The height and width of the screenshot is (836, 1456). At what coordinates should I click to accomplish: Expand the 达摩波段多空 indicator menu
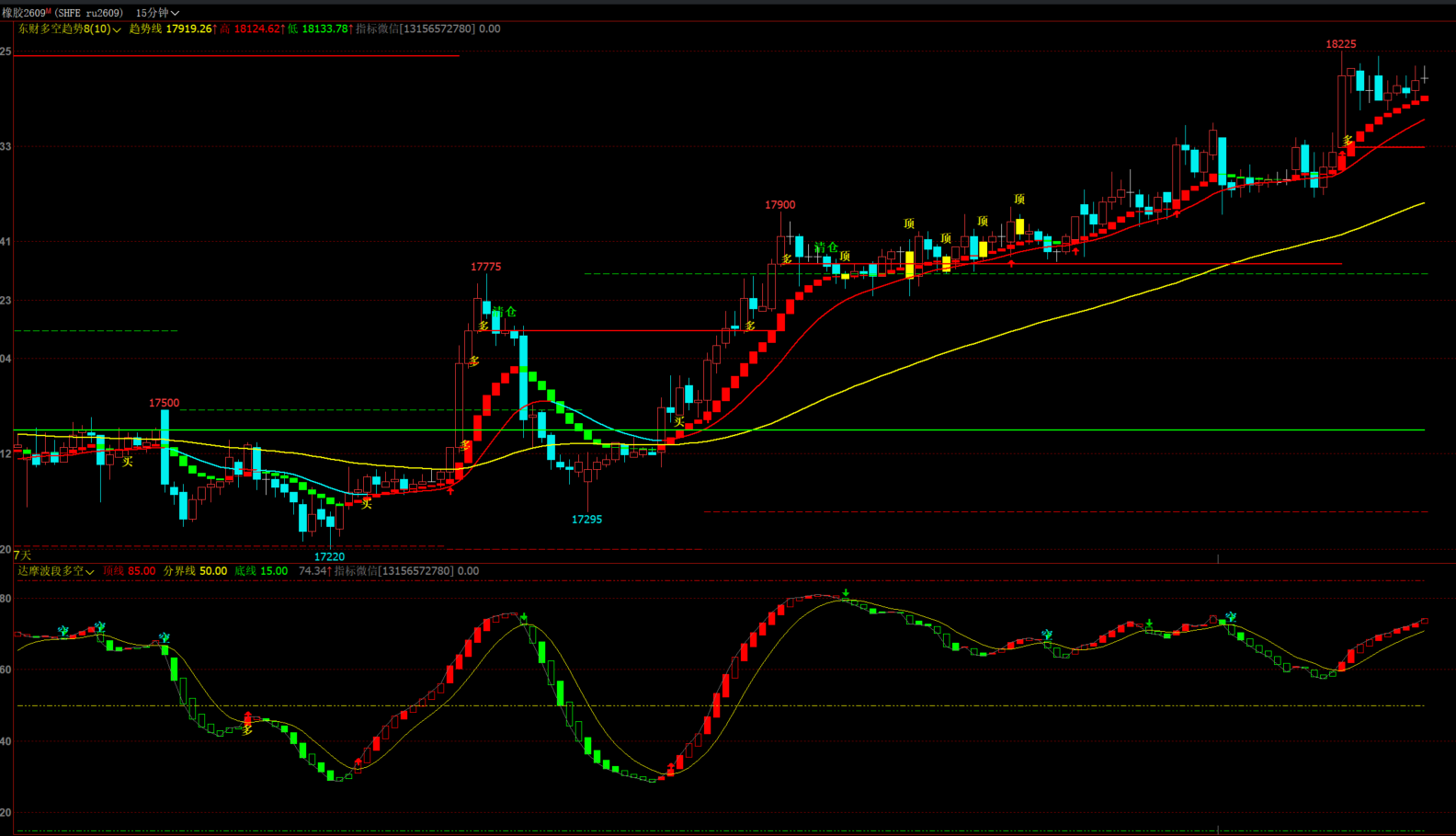click(56, 571)
